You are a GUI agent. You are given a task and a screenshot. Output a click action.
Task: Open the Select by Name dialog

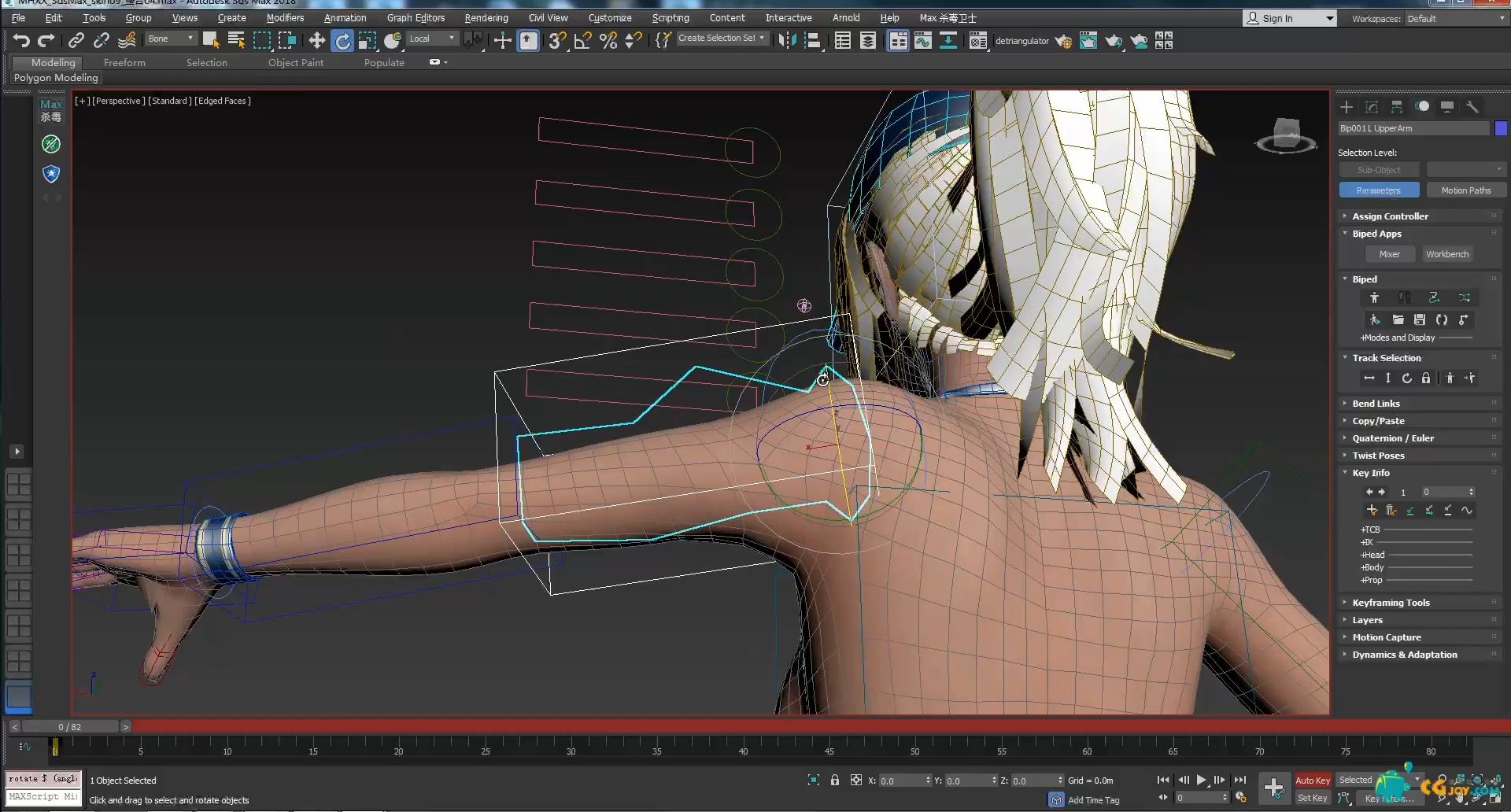(x=236, y=41)
